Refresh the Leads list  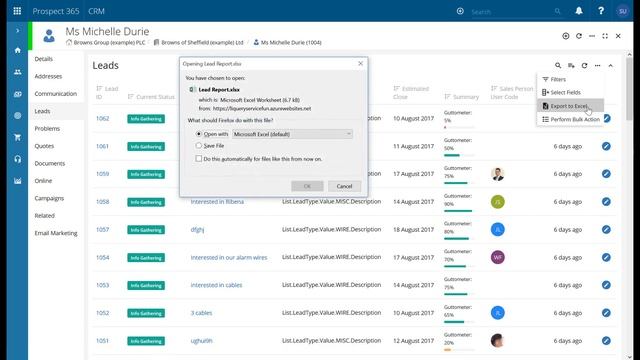pos(584,65)
